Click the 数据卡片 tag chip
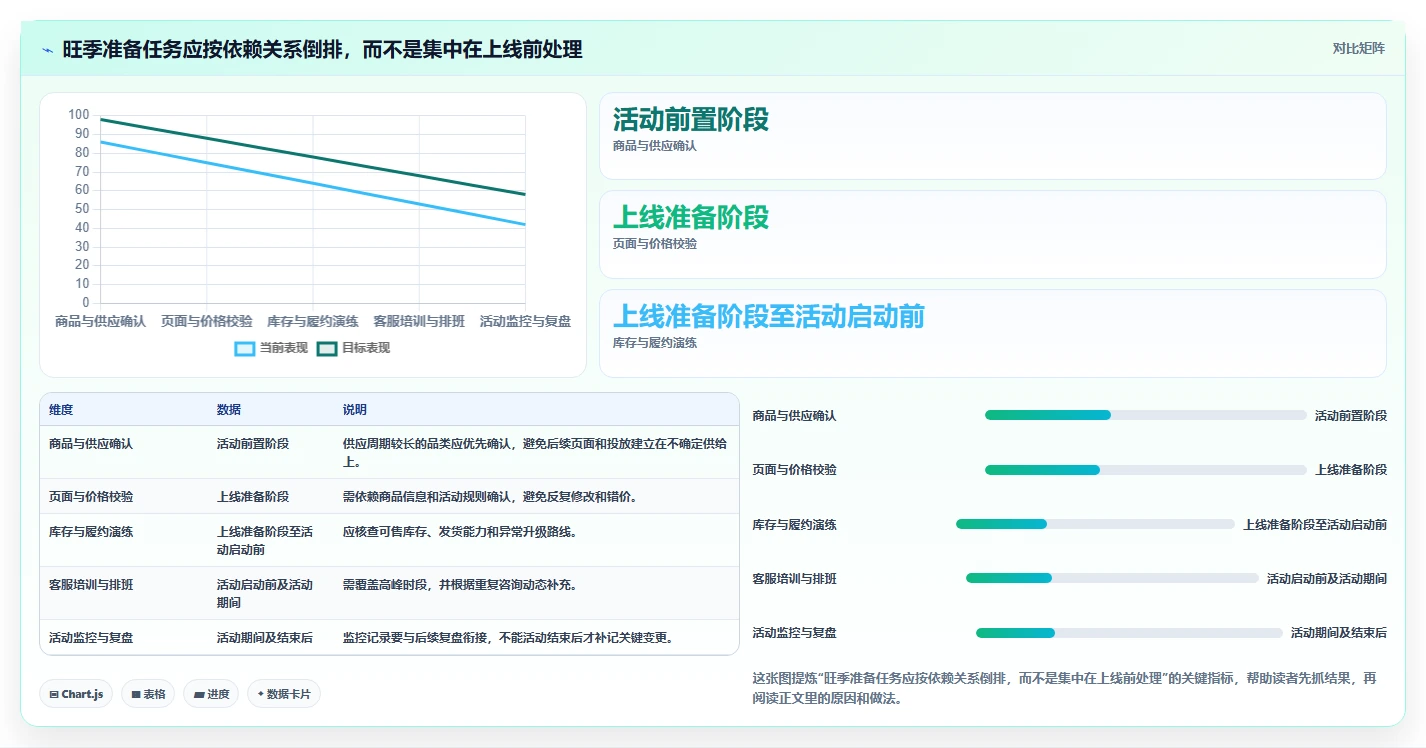The height and width of the screenshot is (748, 1426). 284,694
